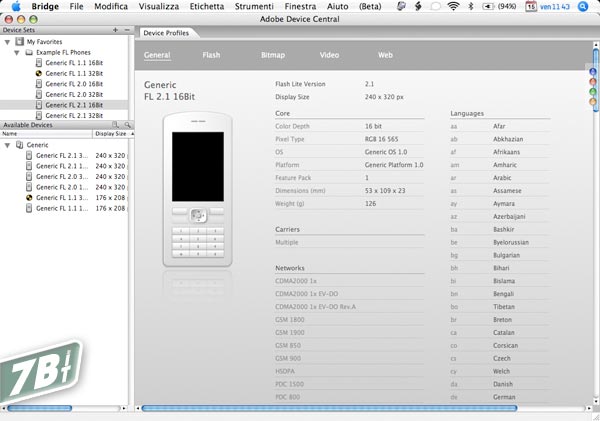Screen dimensions: 600x421
Task: Click the generic phone preview image
Action: click(x=197, y=189)
